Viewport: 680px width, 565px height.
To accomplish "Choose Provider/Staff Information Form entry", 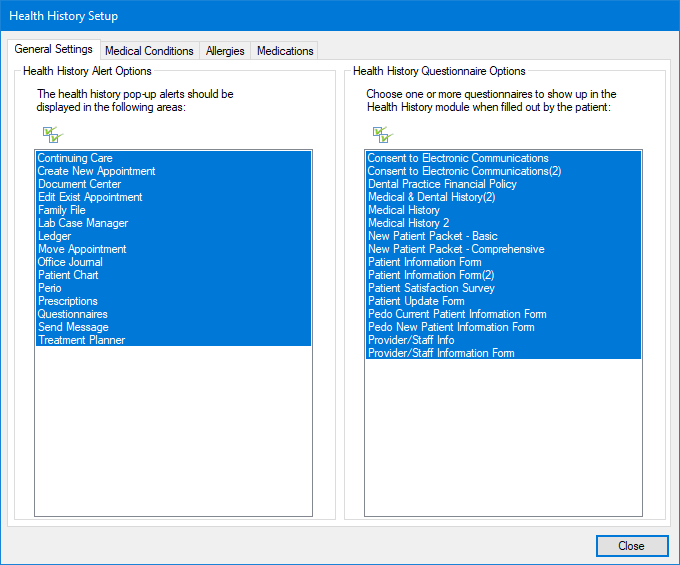I will [441, 353].
